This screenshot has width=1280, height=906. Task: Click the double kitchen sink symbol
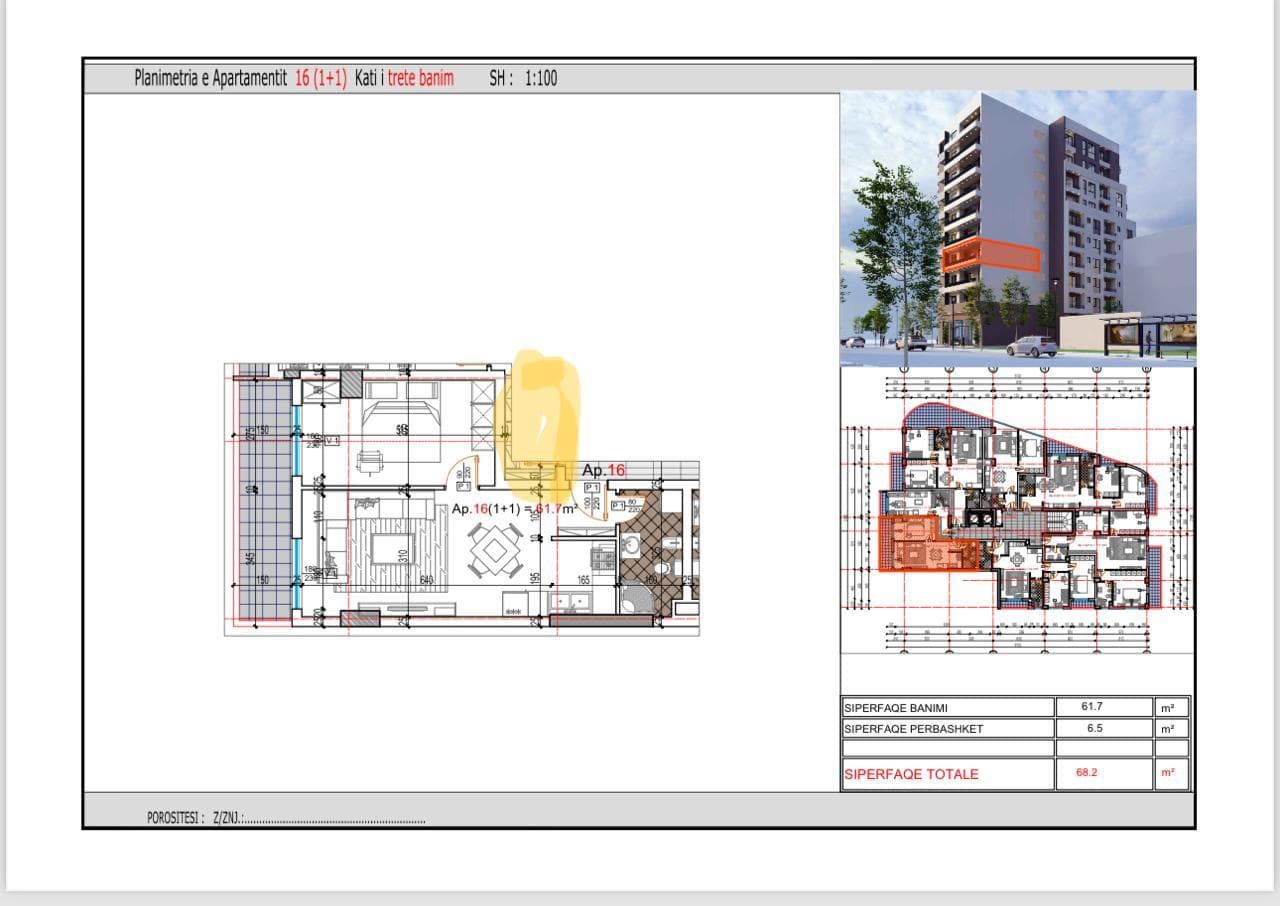point(571,602)
